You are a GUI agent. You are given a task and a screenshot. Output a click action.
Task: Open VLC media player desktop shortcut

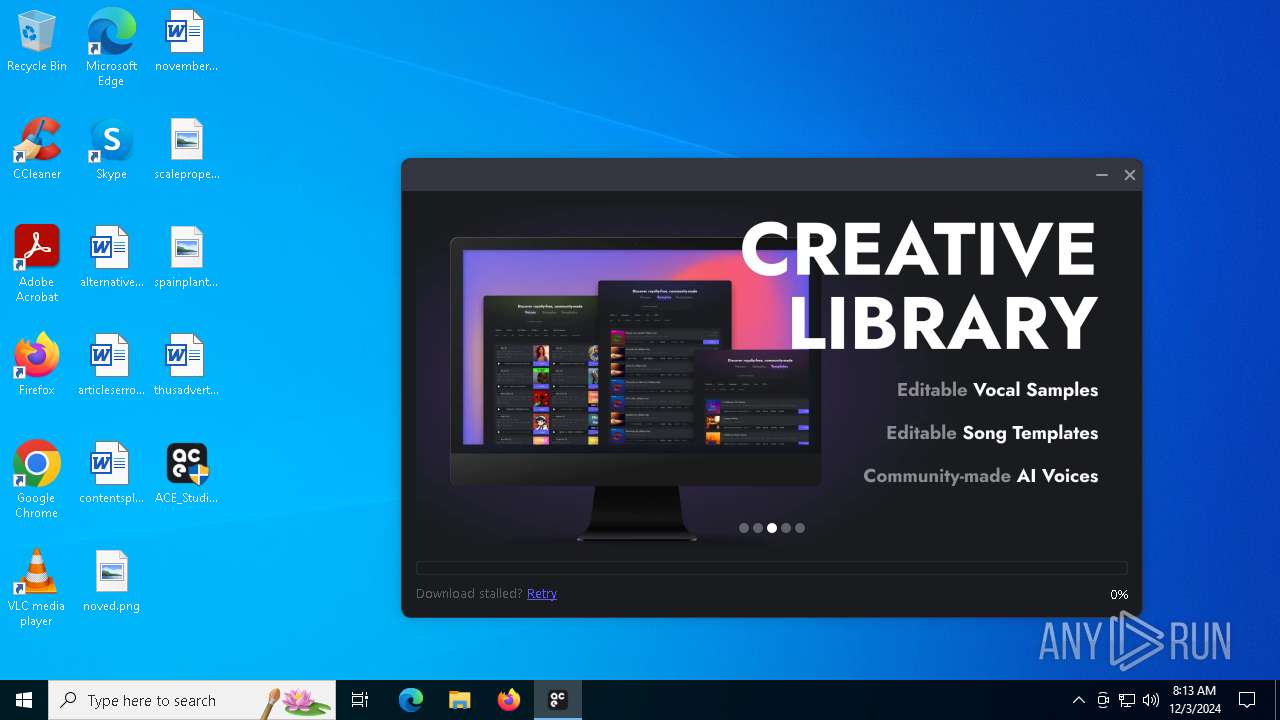click(x=37, y=588)
